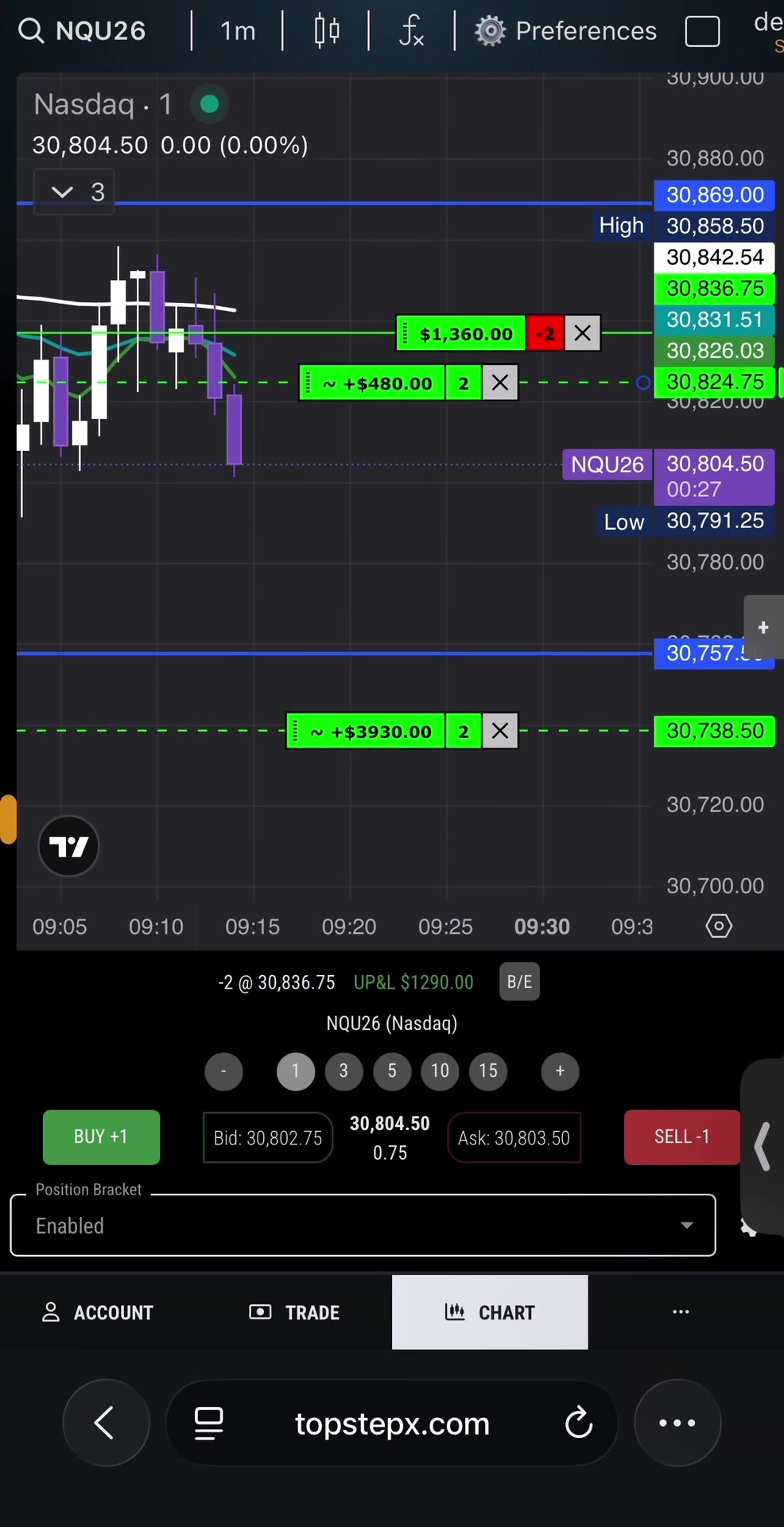
Task: Open the browser tabs icon
Action: 208,1424
